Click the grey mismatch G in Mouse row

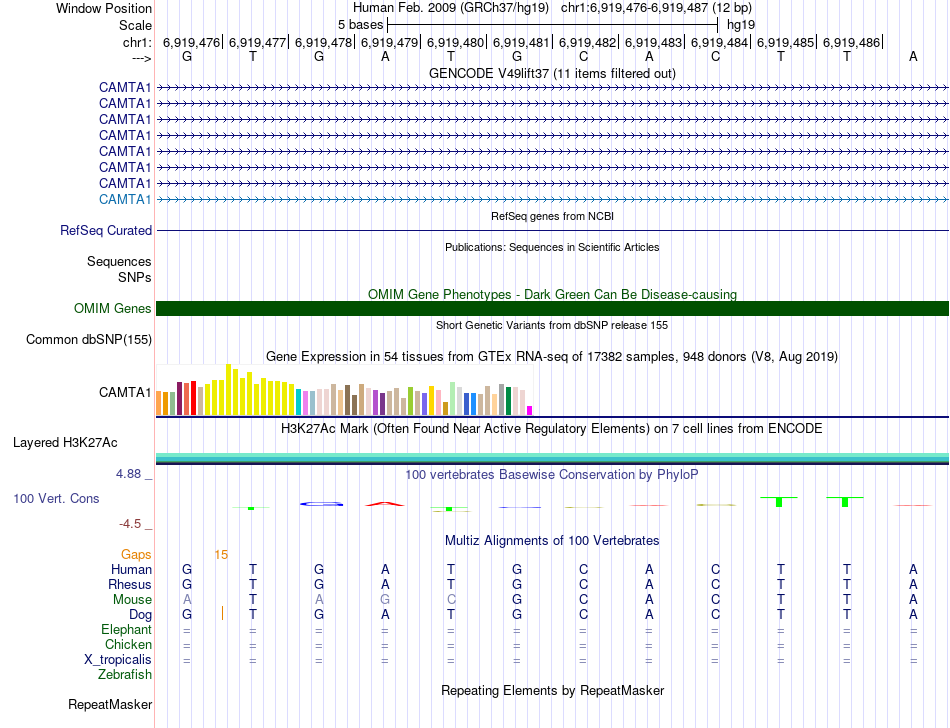click(x=385, y=600)
